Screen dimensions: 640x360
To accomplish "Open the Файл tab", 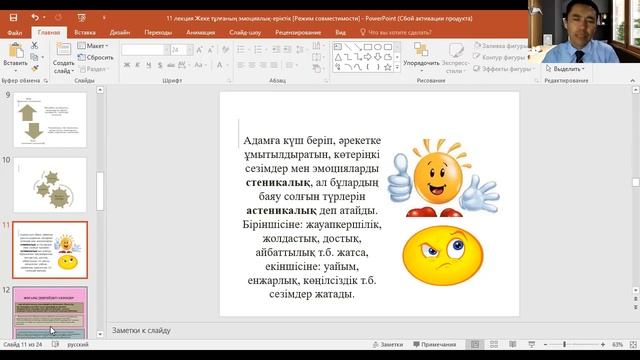I will click(x=15, y=32).
